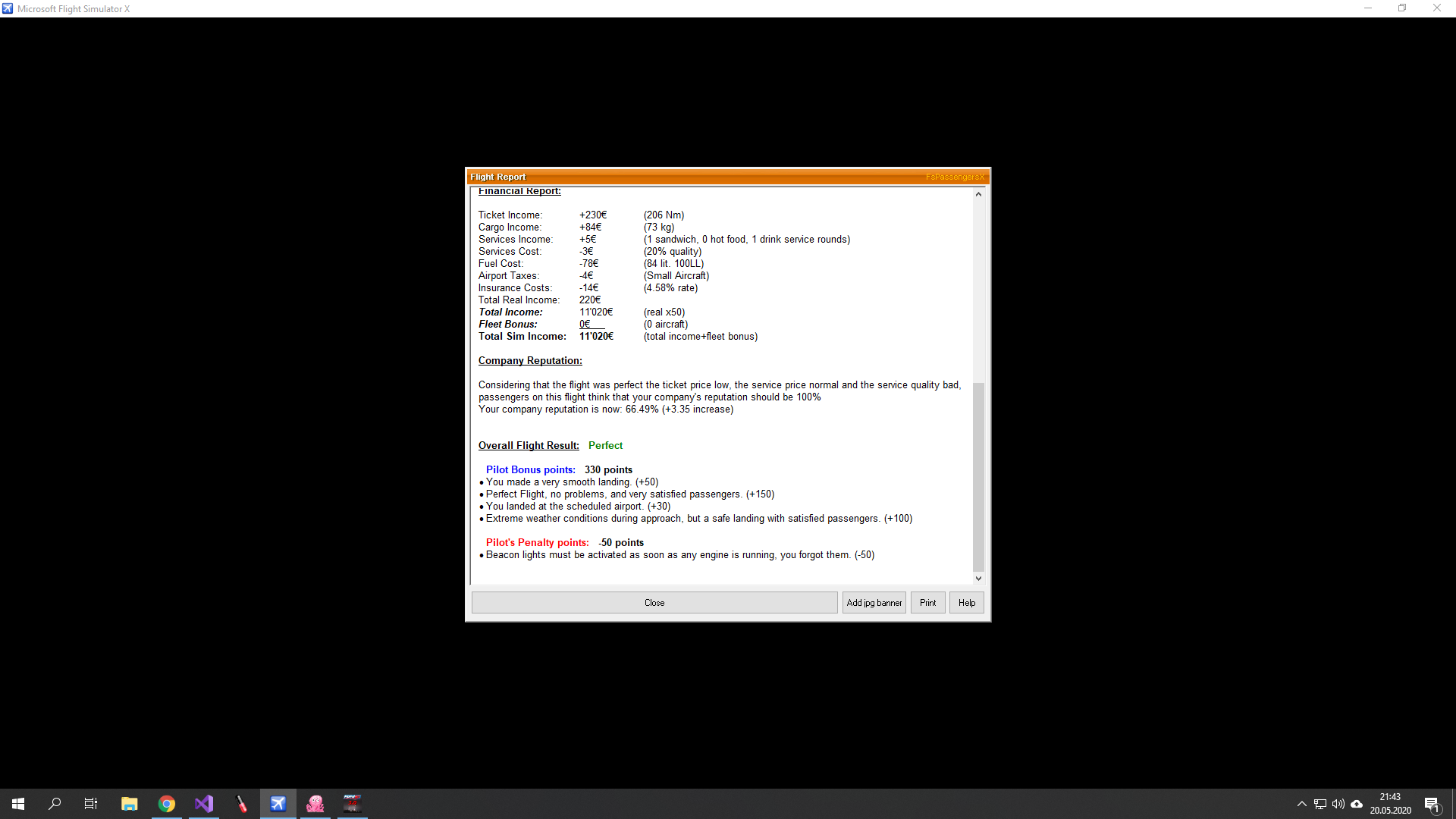Open the notification action center
The image size is (1456, 819).
(1432, 804)
